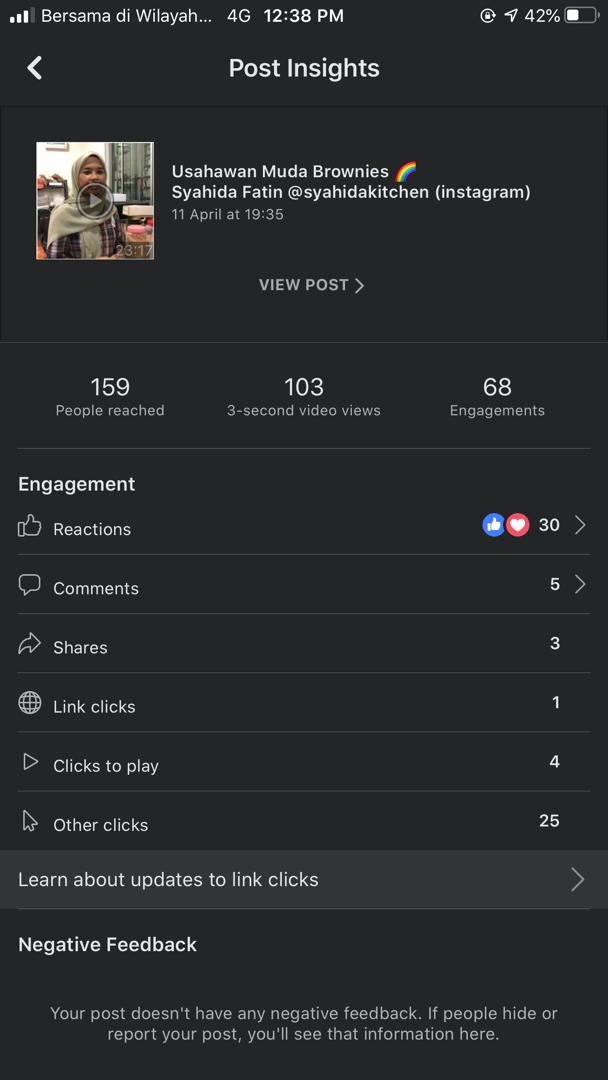This screenshot has width=608, height=1080.
Task: Expand the Comments details chevron
Action: (580, 585)
